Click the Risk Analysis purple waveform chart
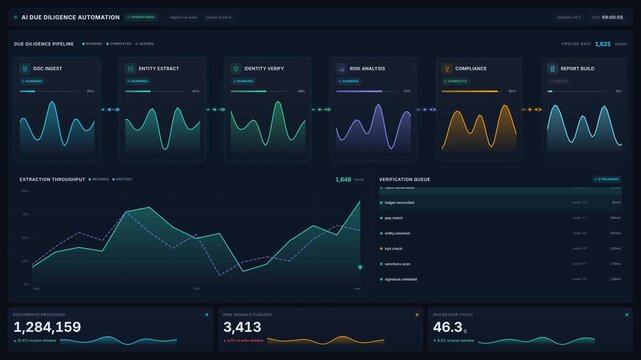 (374, 127)
